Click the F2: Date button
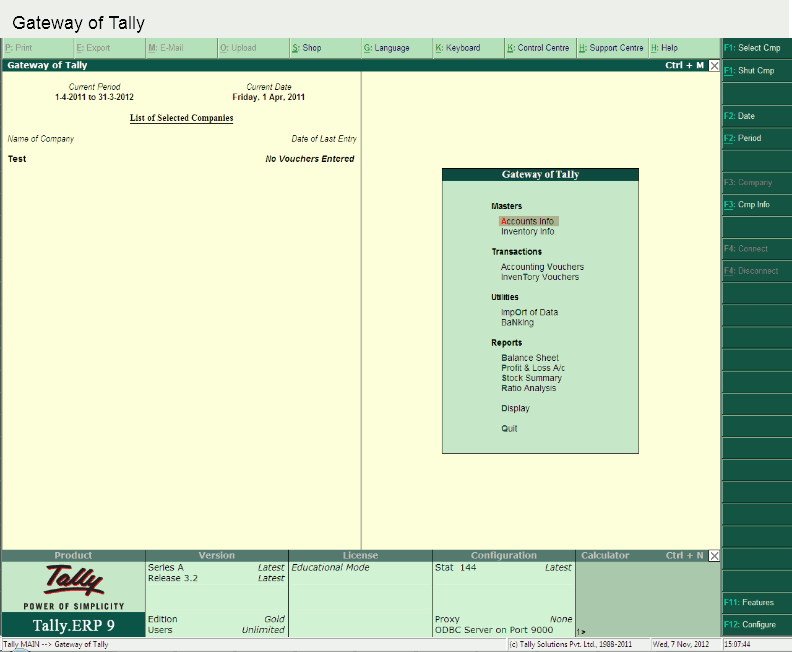Screen dimensions: 792x652 pyautogui.click(x=757, y=116)
